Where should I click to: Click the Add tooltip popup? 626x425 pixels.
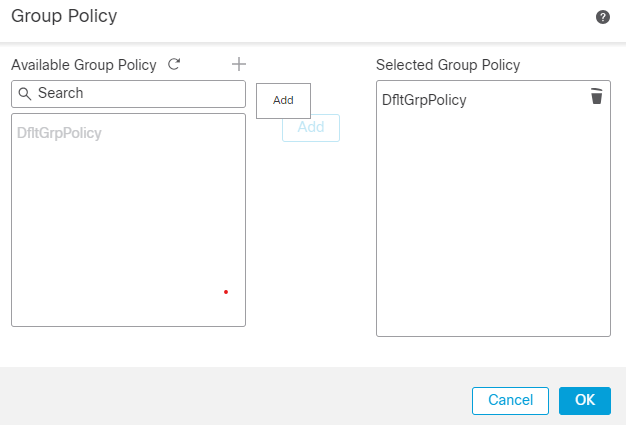[x=283, y=100]
